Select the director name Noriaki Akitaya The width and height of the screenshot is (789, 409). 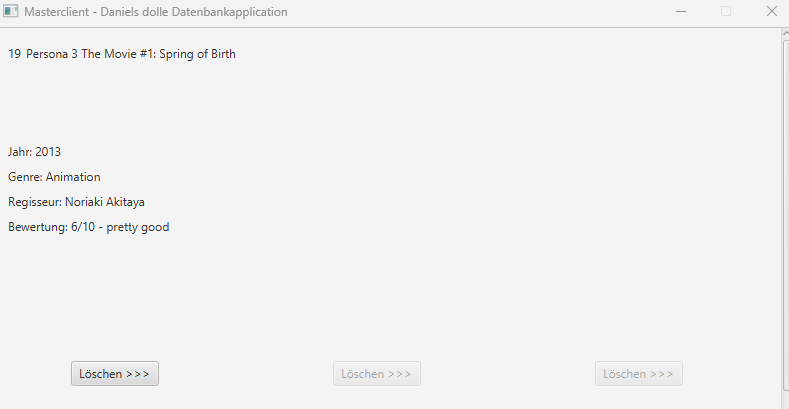[x=105, y=202]
